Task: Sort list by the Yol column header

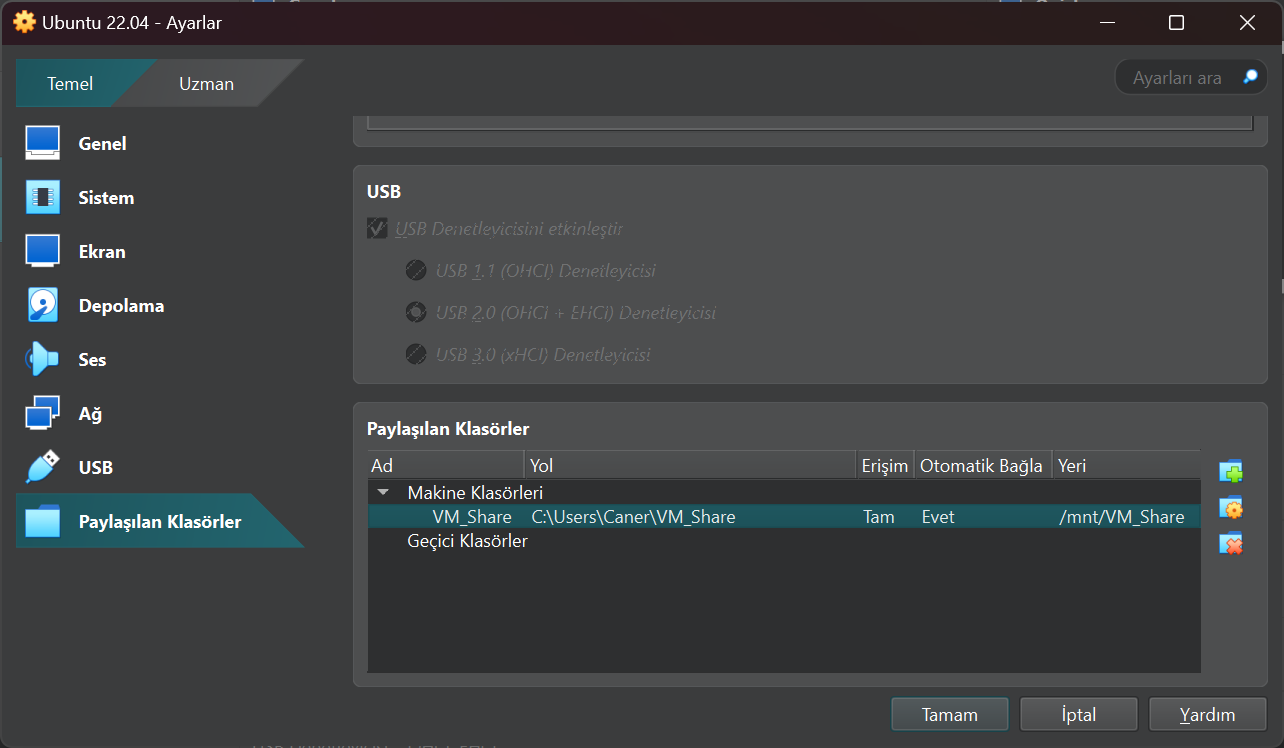Action: click(x=690, y=466)
